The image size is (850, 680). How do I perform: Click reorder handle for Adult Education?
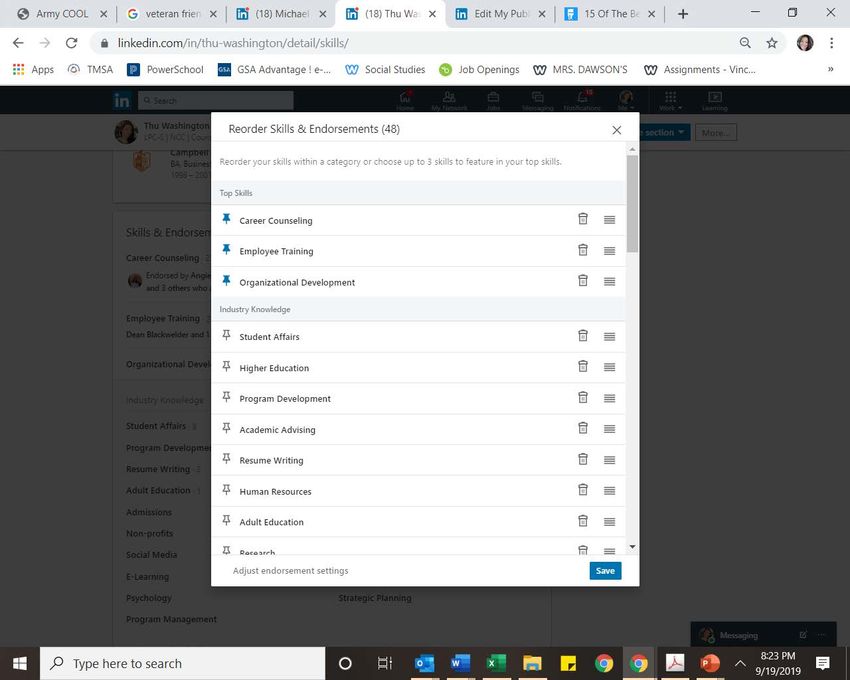[x=609, y=522]
